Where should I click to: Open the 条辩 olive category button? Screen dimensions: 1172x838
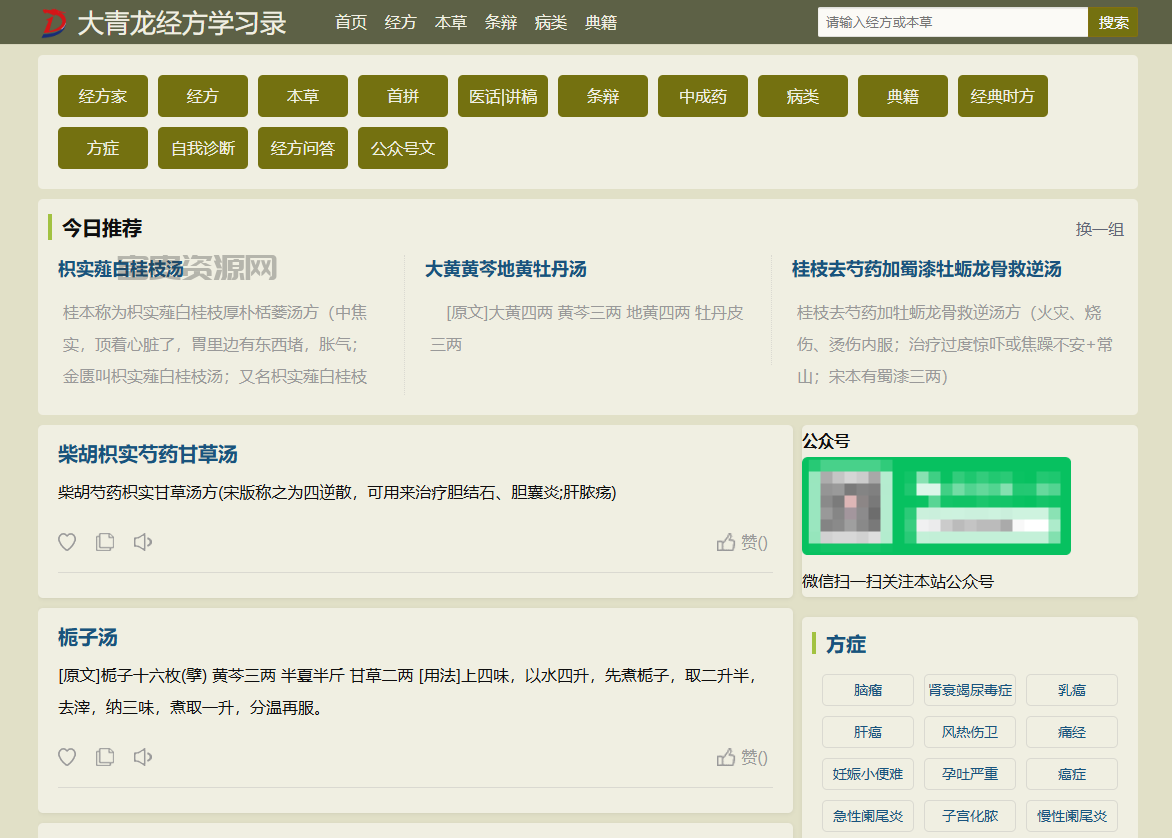[x=602, y=96]
